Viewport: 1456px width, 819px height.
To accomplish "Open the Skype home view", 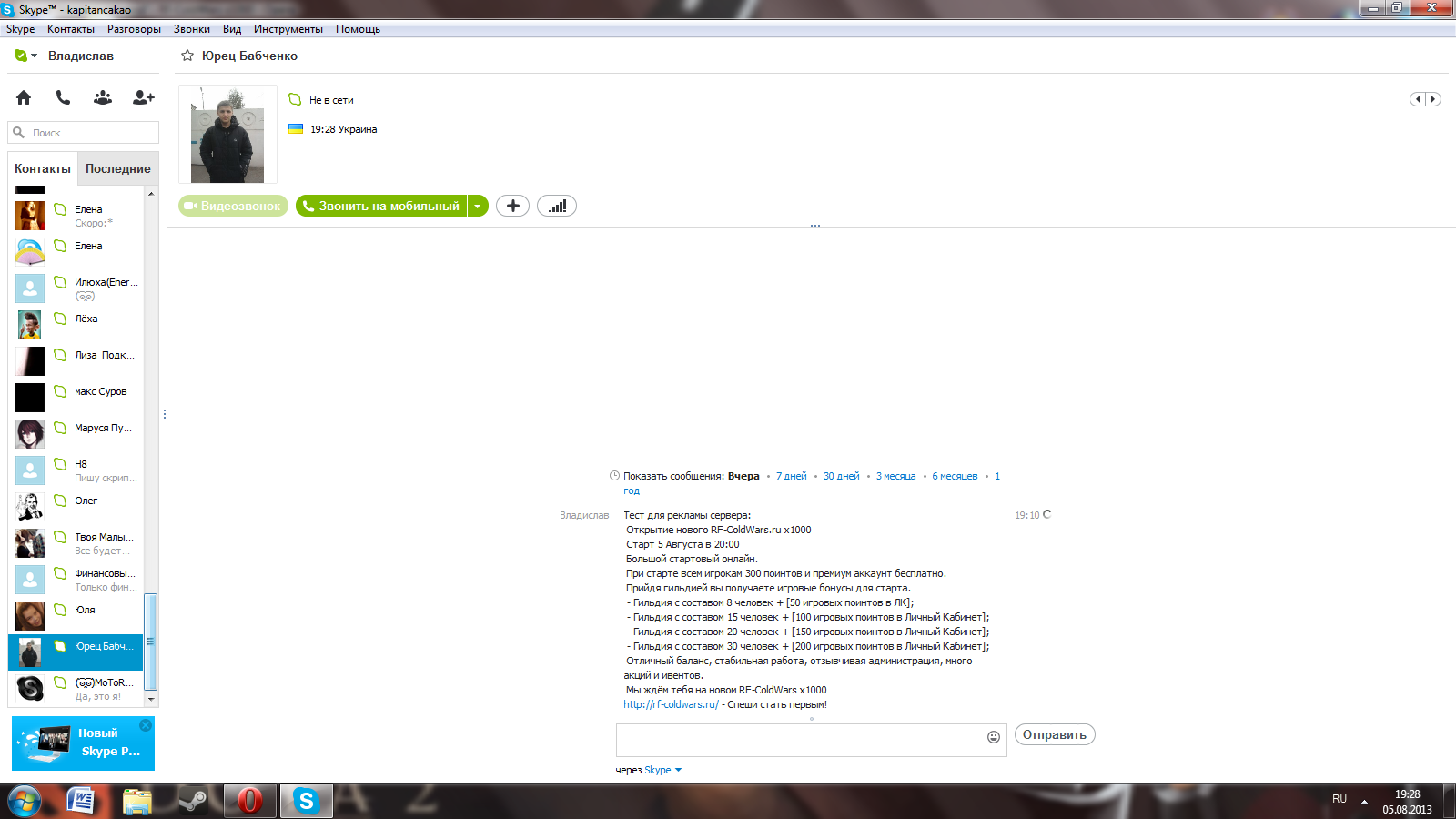I will pos(24,97).
